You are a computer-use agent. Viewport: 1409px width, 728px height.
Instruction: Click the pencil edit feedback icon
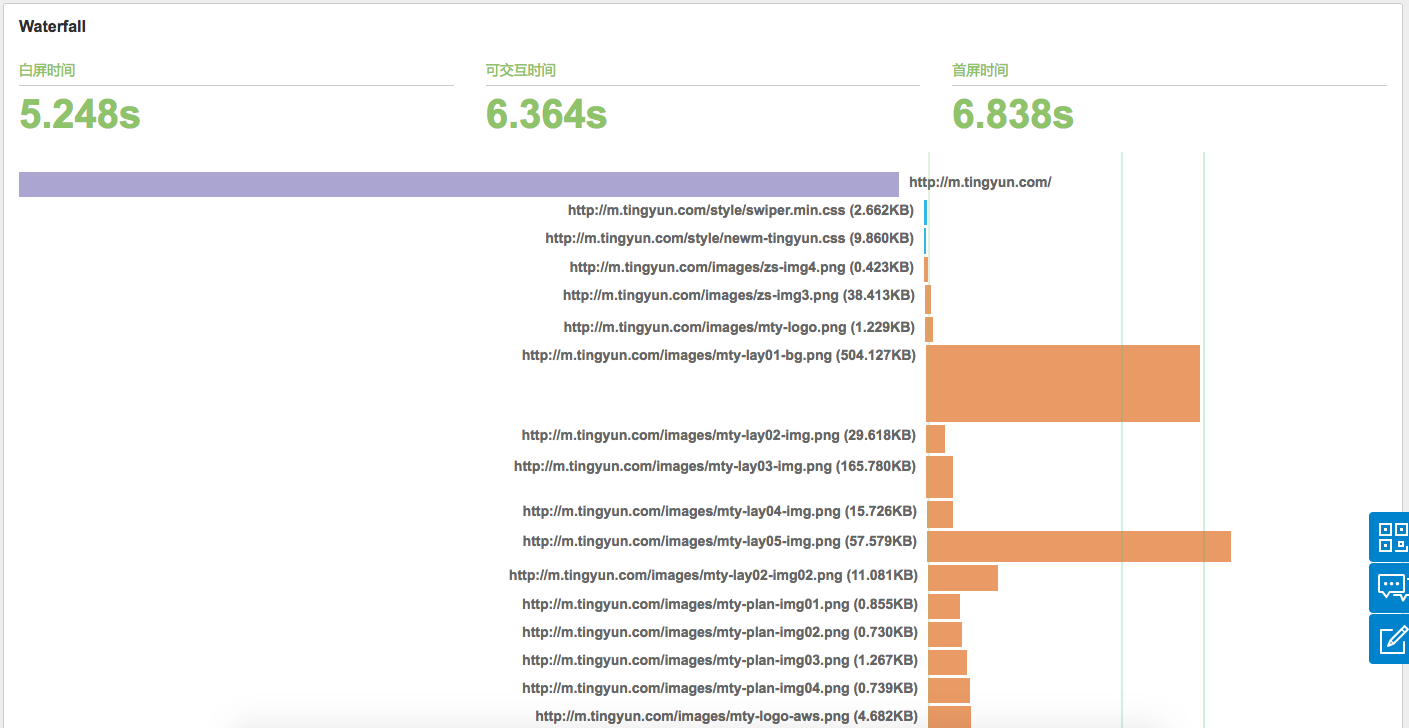(x=1391, y=639)
